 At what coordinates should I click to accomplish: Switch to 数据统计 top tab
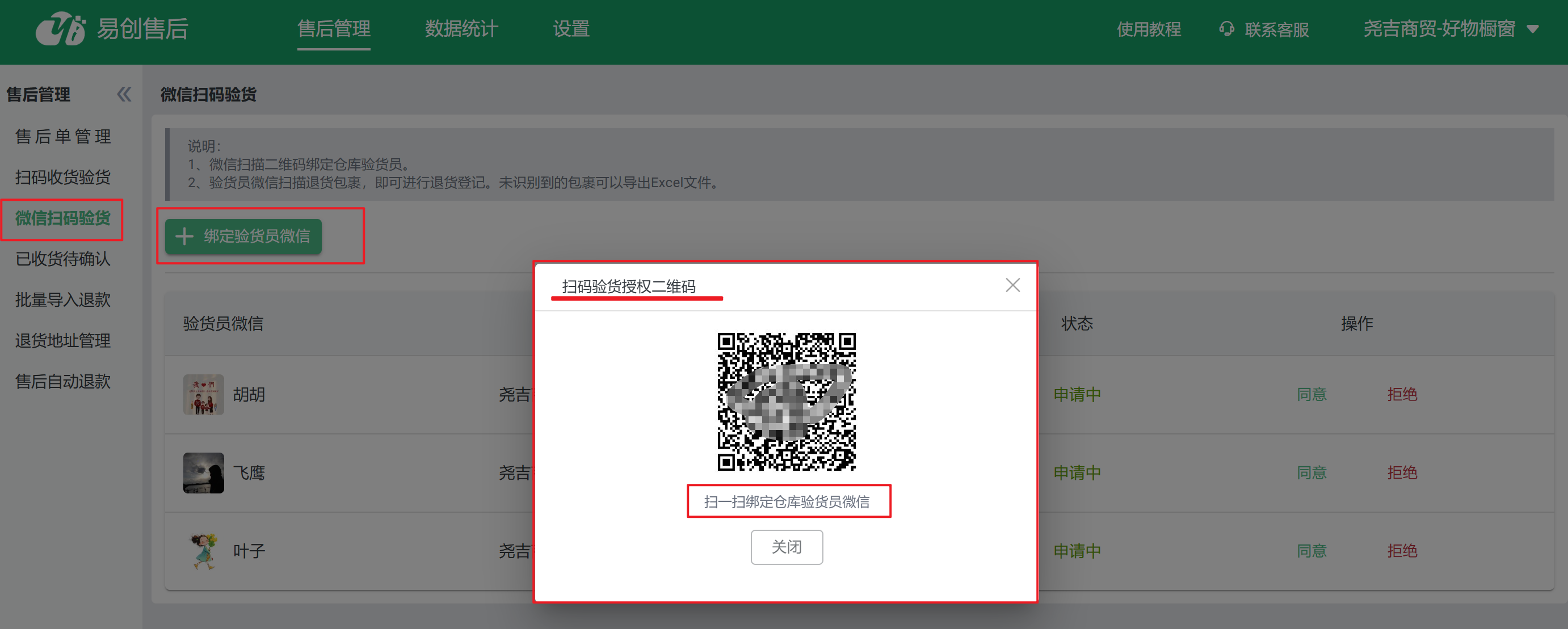click(x=461, y=28)
